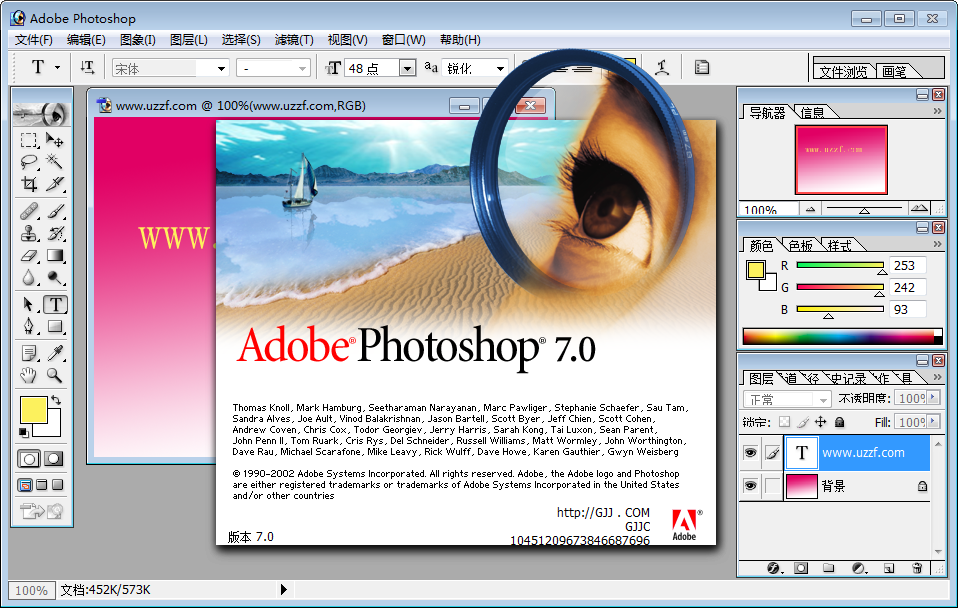Select the History Brush tool
This screenshot has width=958, height=608.
point(55,233)
